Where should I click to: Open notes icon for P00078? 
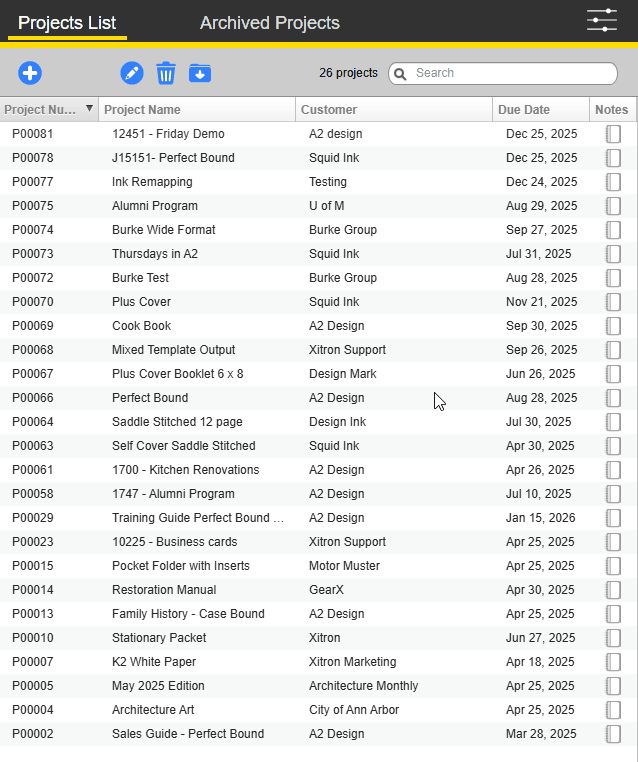coord(613,158)
